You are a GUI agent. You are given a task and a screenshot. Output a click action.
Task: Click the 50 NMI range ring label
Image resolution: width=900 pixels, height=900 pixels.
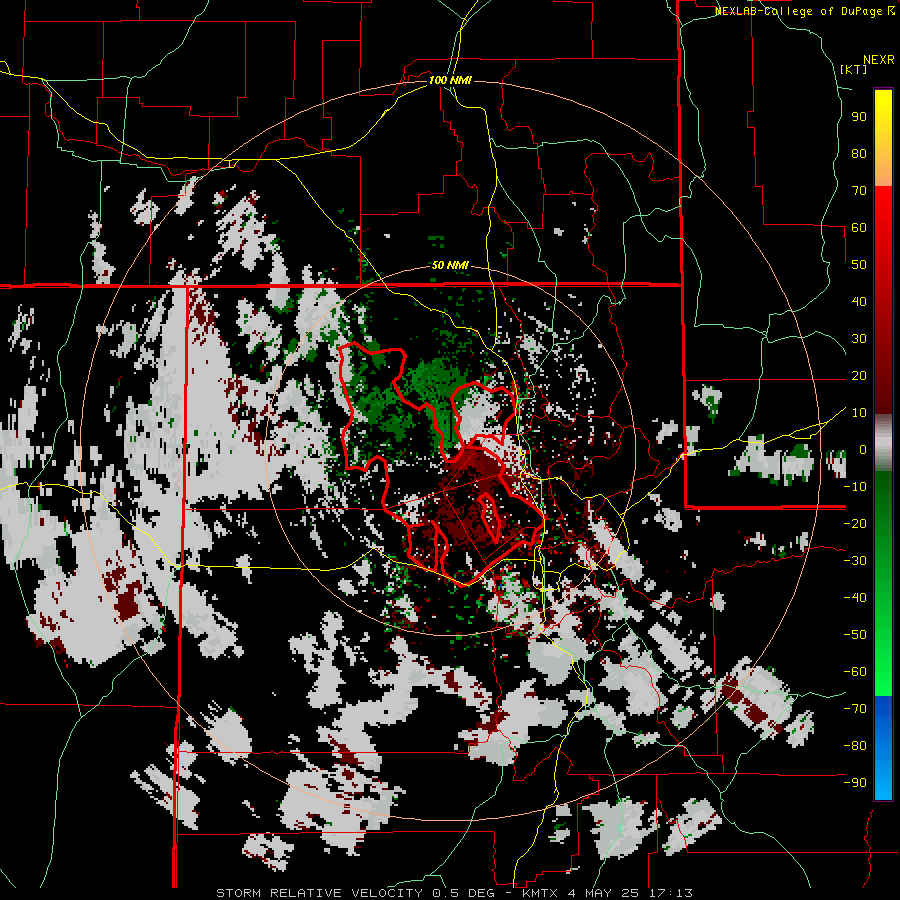pos(450,265)
